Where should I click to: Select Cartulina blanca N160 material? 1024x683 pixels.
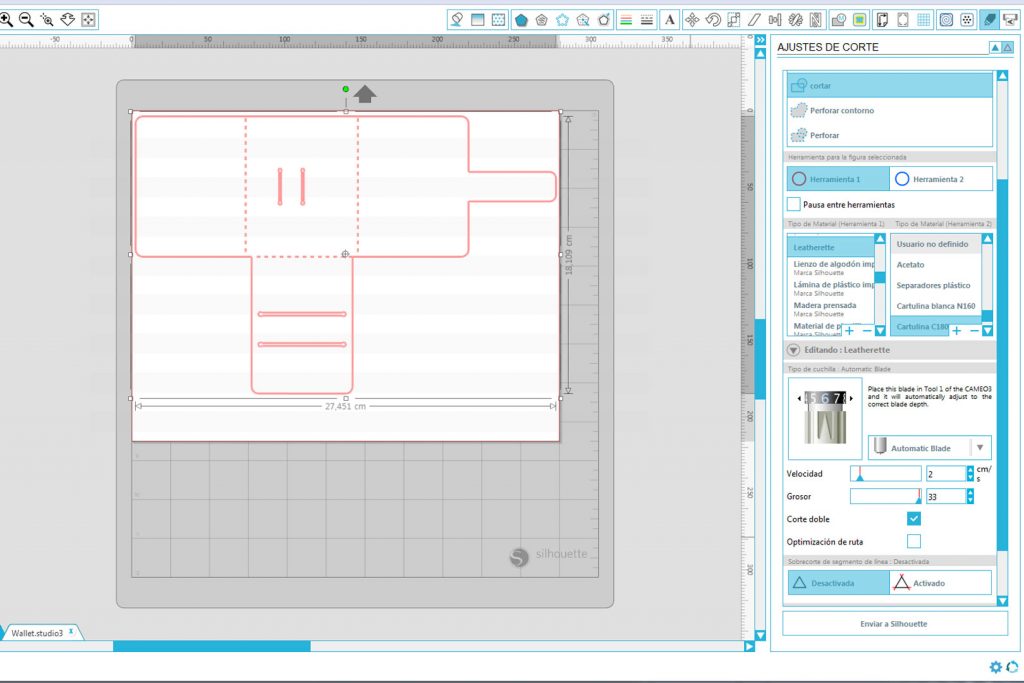935,306
